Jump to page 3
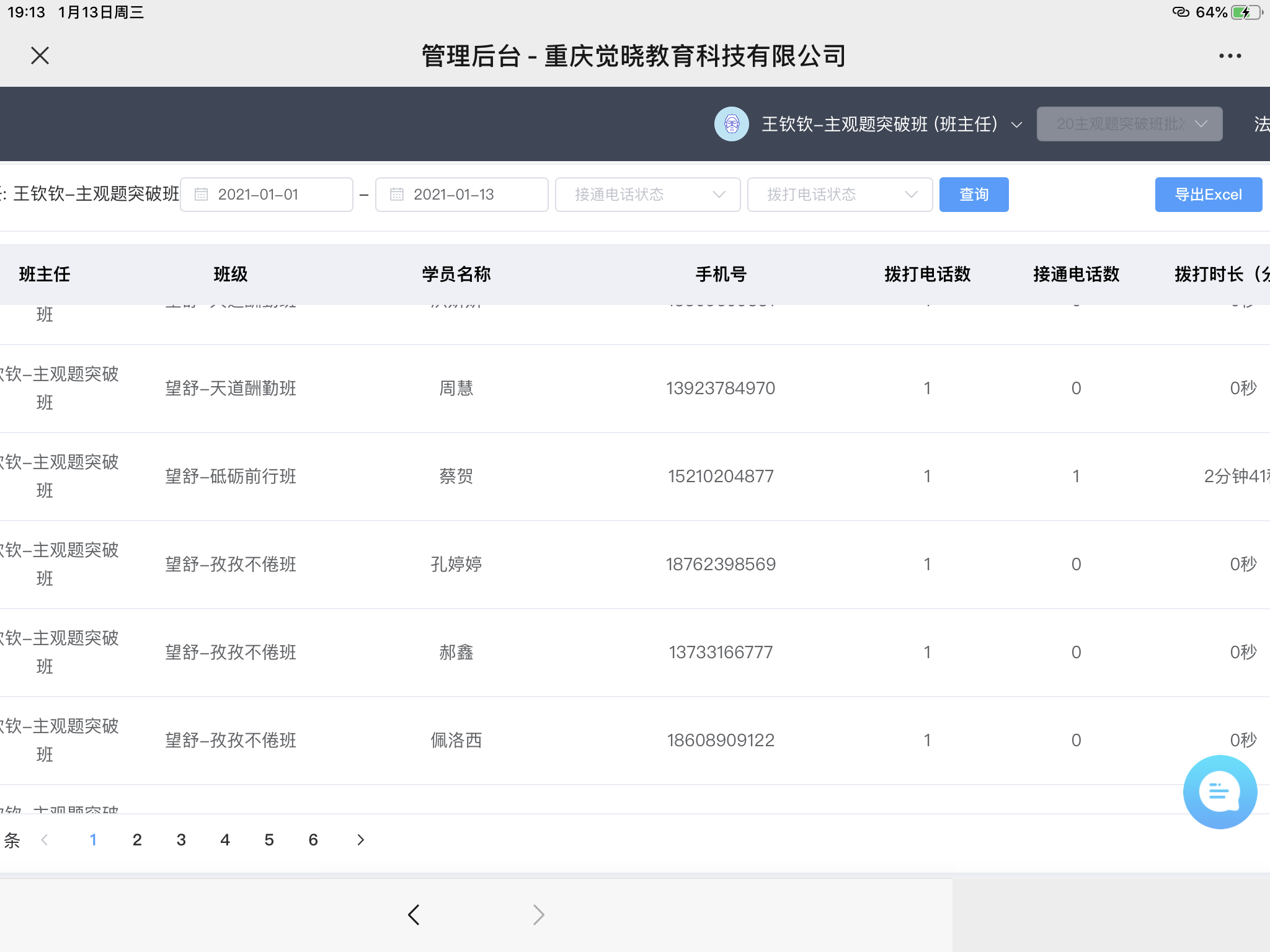The image size is (1270, 952). click(x=181, y=840)
